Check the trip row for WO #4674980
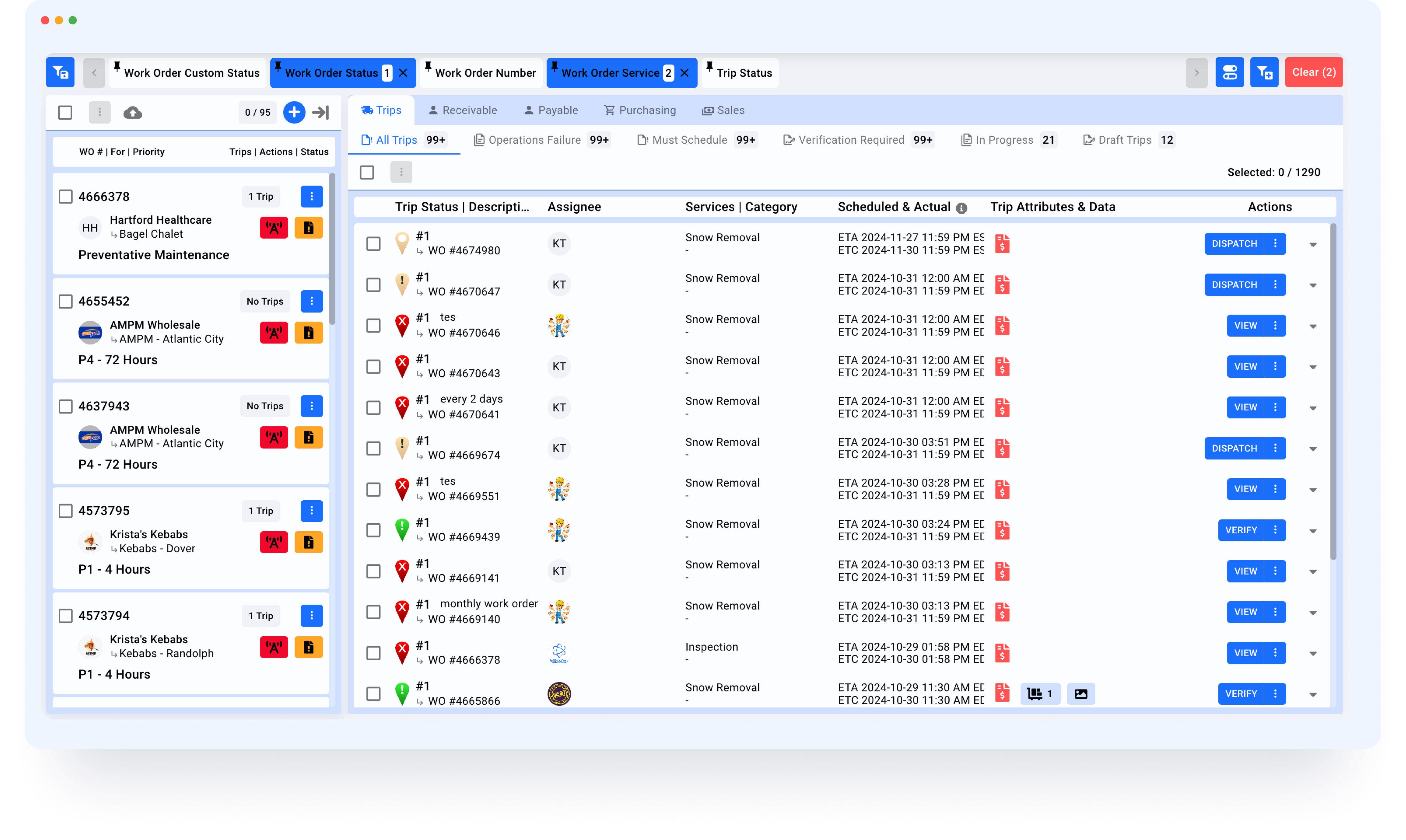Screen dimensions: 1406x840 (373, 244)
